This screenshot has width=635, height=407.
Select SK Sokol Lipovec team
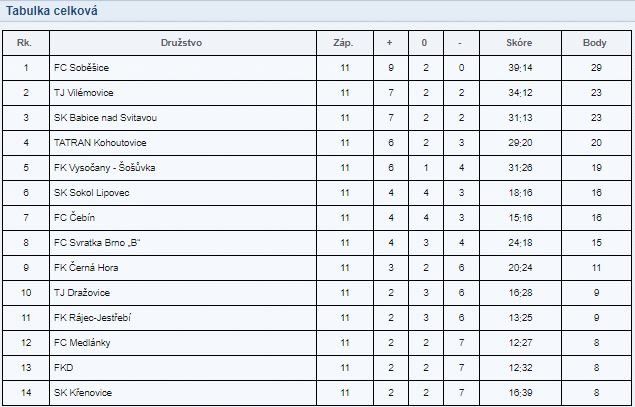click(x=92, y=193)
